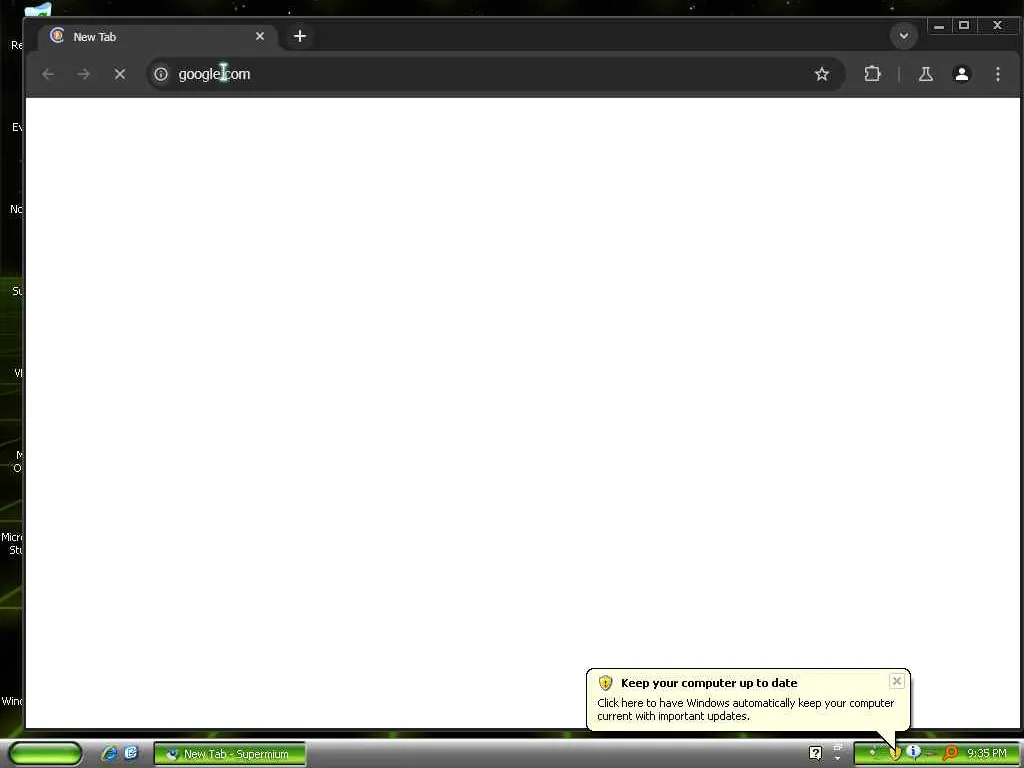Minimize the Supermium browser window
Viewport: 1024px width, 768px height.
(x=938, y=26)
